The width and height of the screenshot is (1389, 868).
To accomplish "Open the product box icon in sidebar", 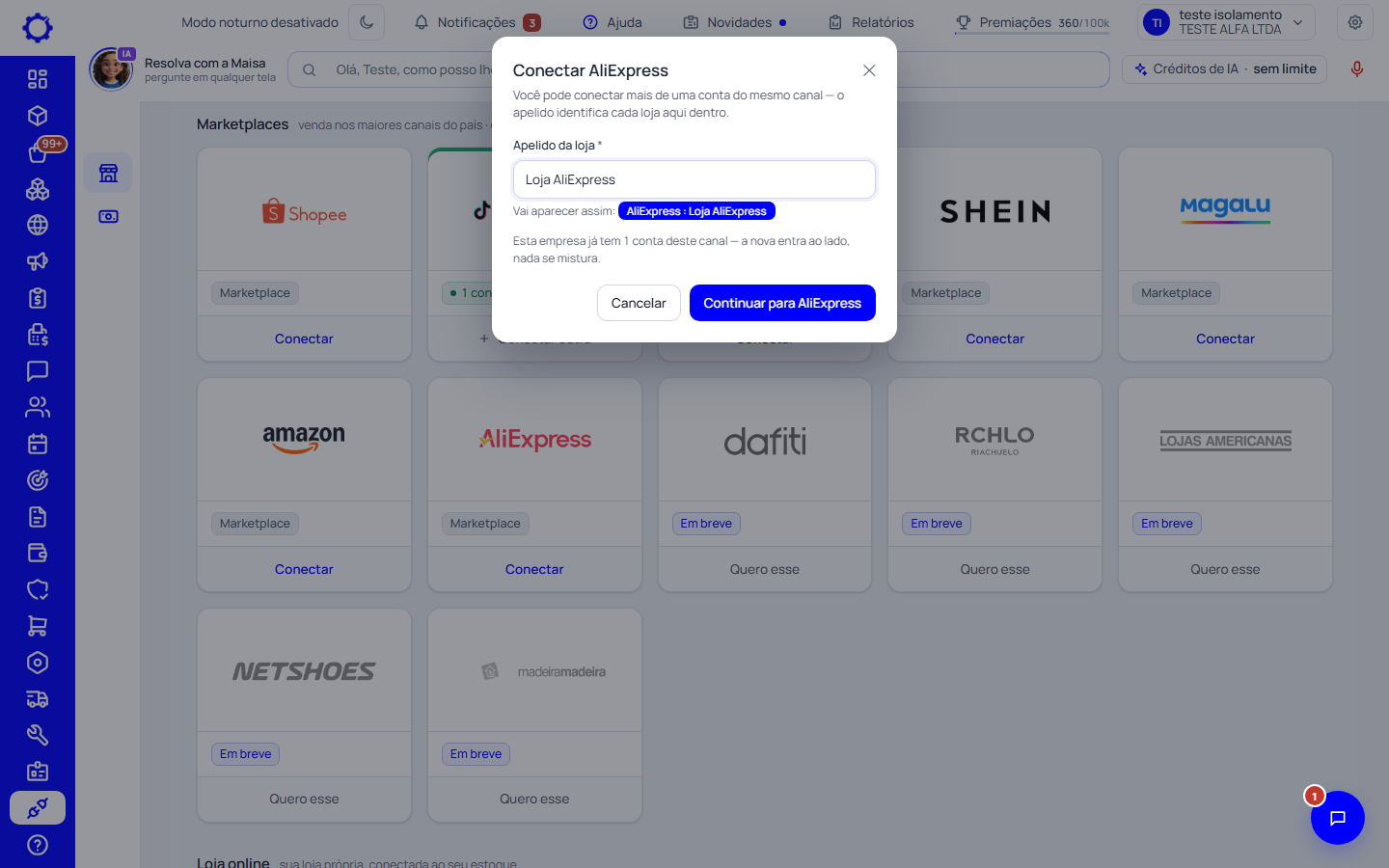I will tap(38, 116).
